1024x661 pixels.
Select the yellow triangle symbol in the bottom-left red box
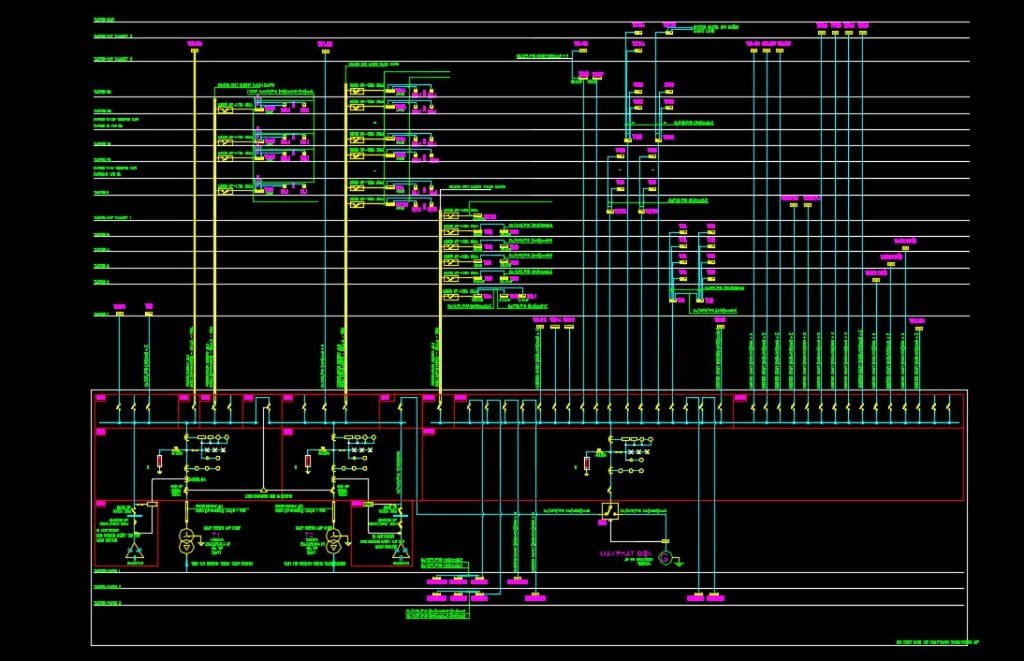pos(135,551)
